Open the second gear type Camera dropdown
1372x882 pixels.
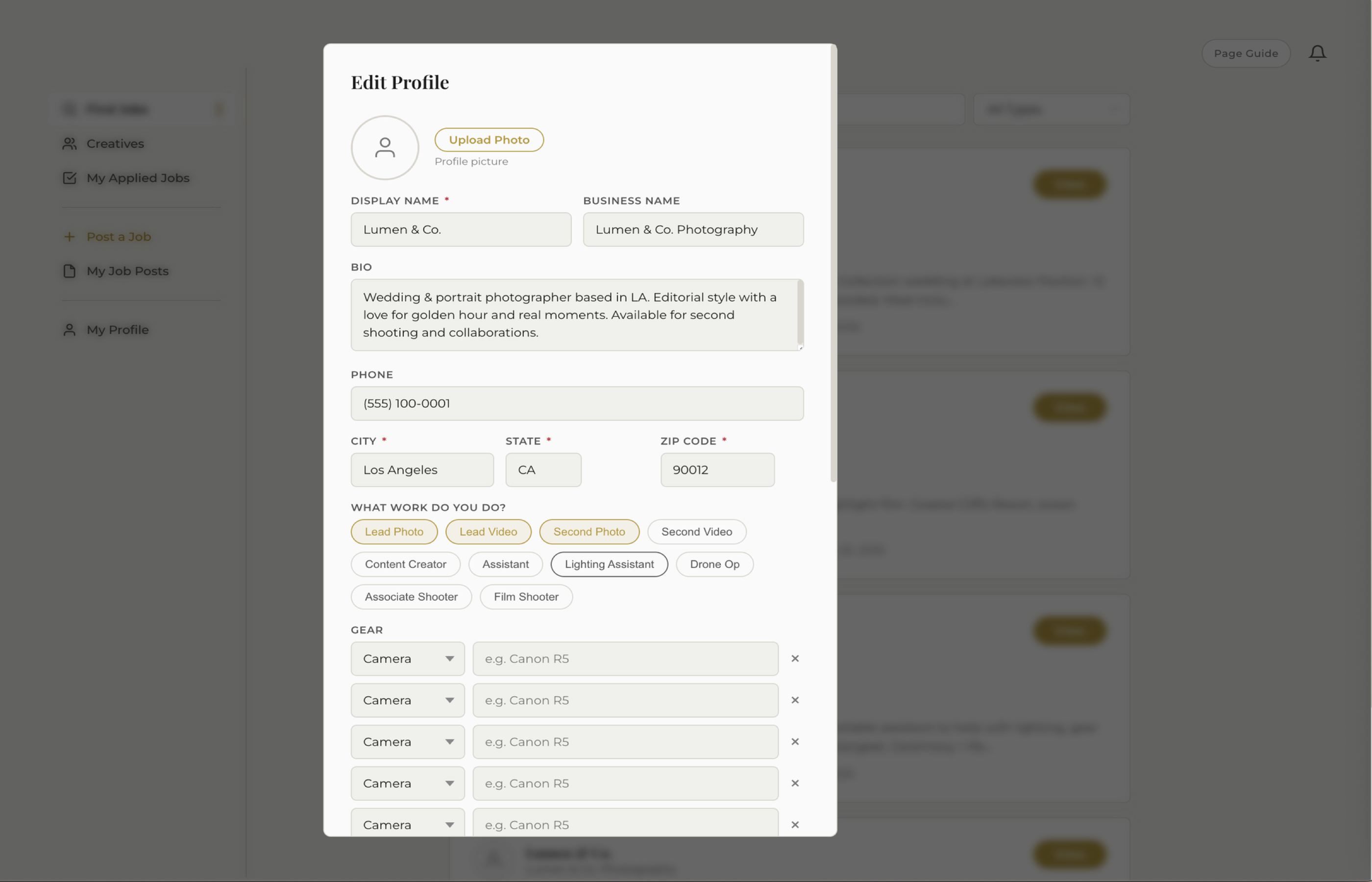coord(408,700)
